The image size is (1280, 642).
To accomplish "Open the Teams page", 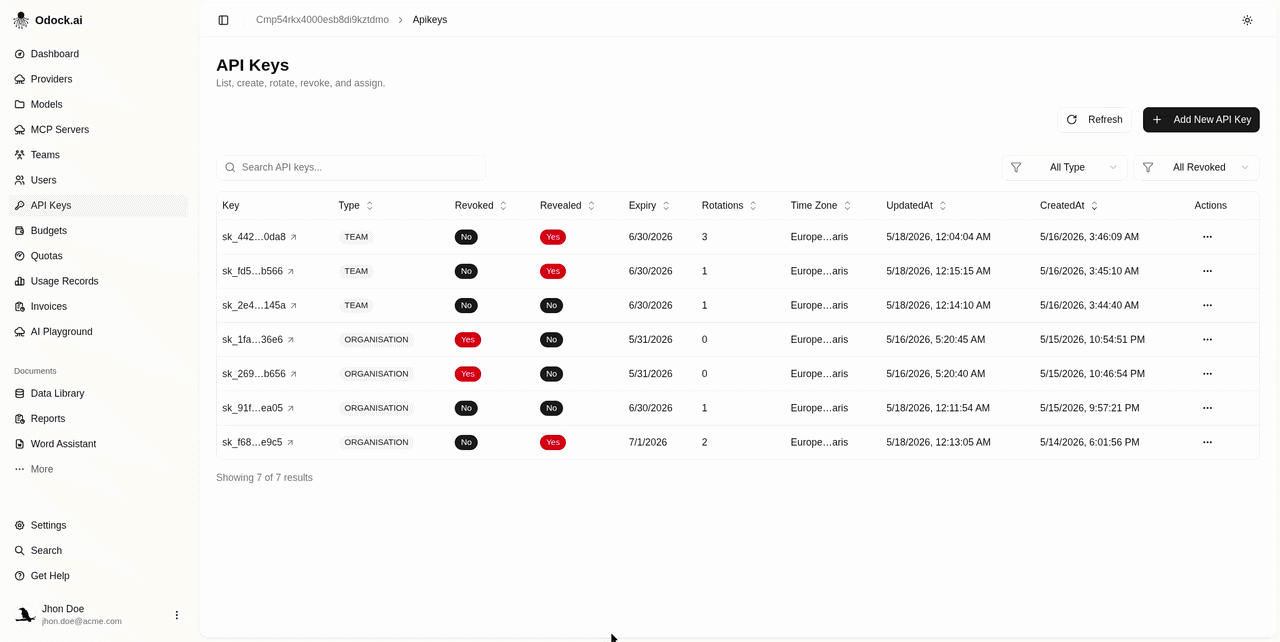I will pyautogui.click(x=98, y=155).
